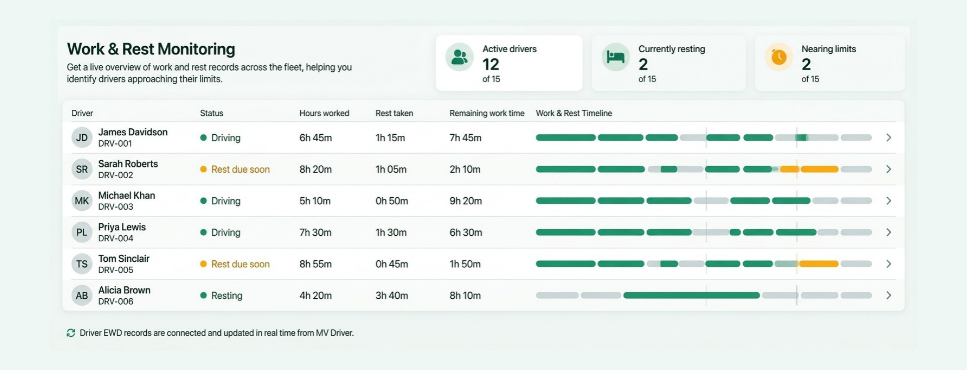Click the TS avatar for Tom Sinclair
This screenshot has height=370, width=967.
(x=82, y=264)
